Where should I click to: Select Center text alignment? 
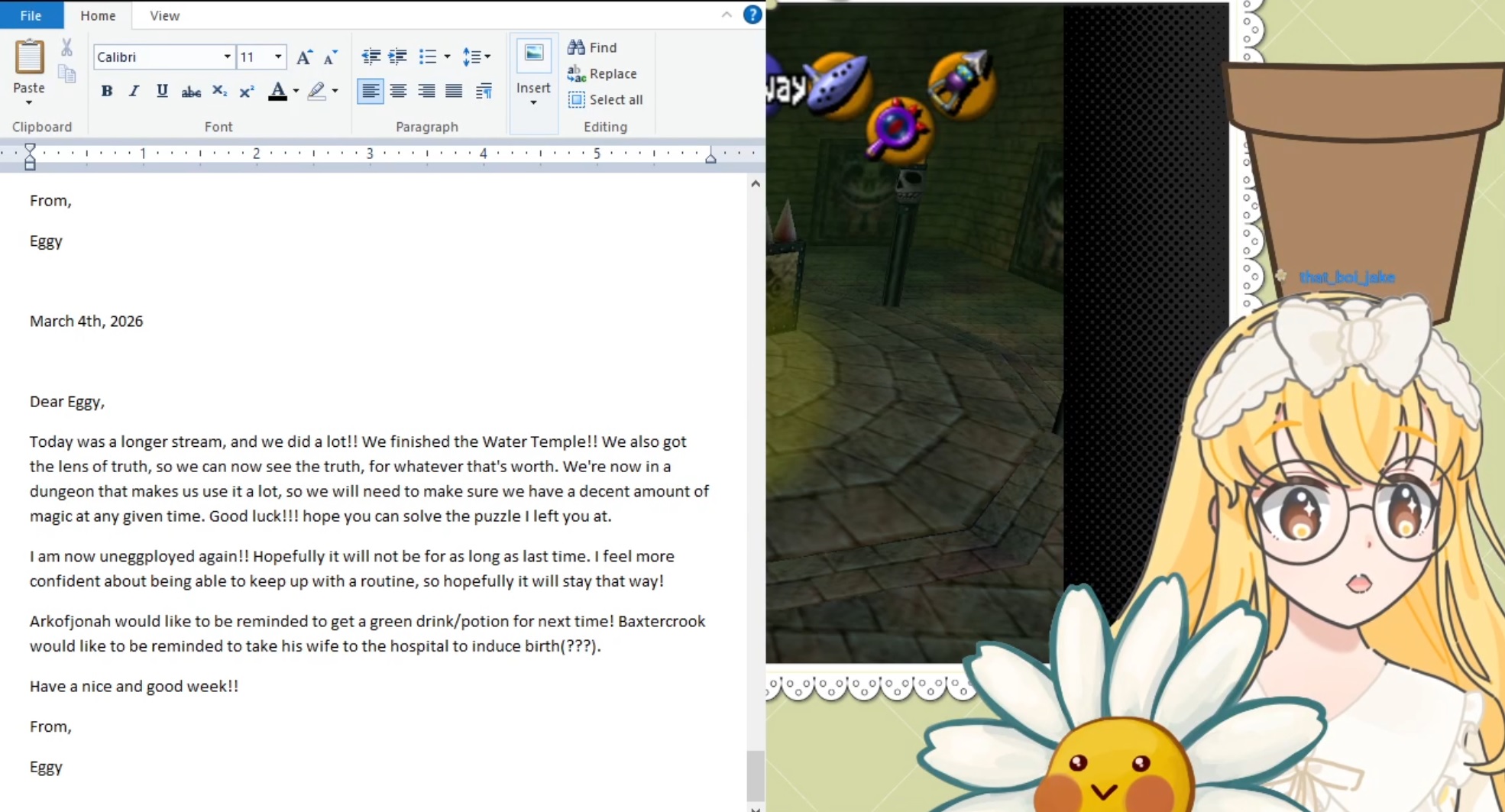pos(398,92)
